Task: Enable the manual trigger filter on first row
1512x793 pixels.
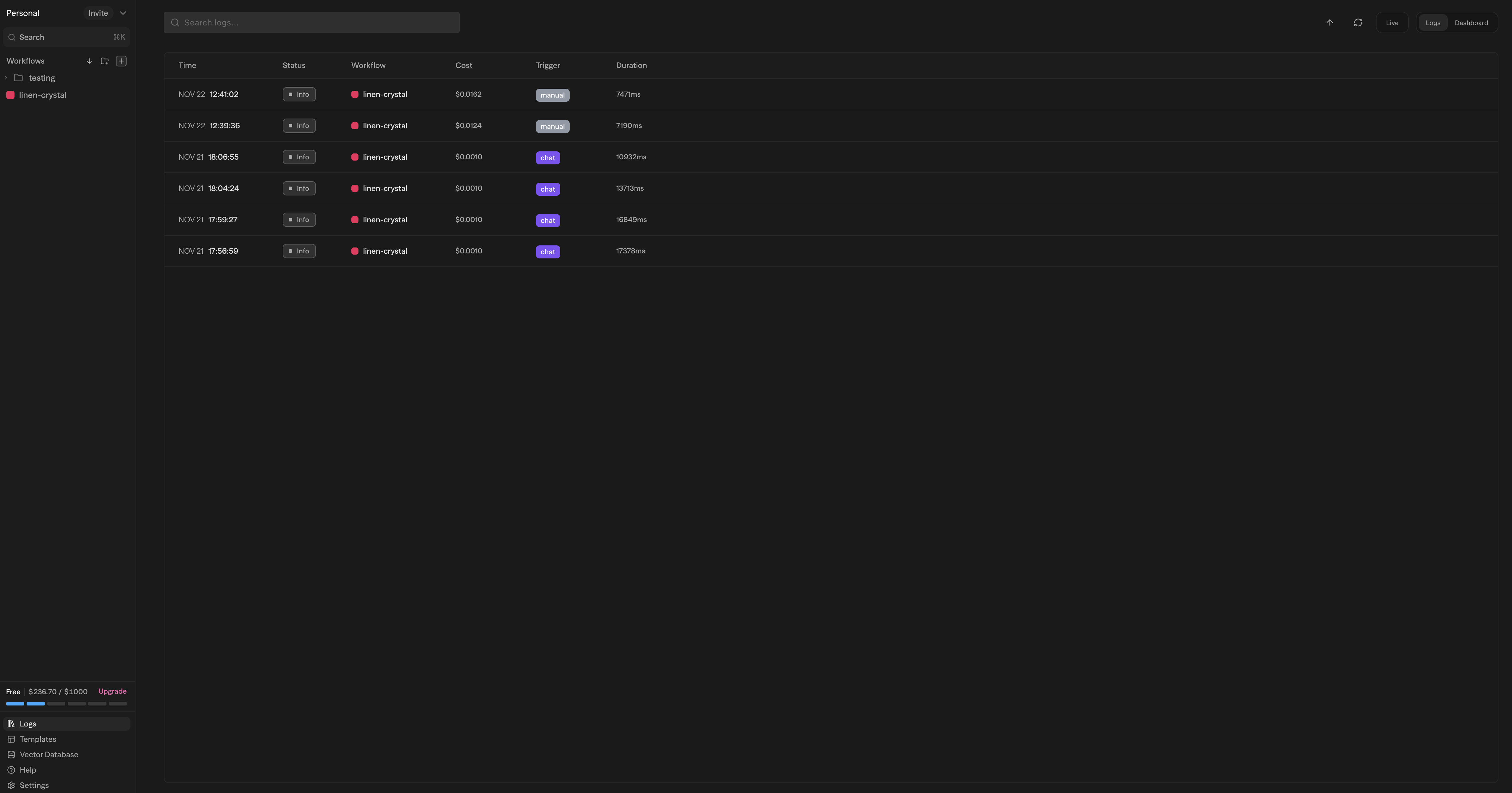Action: pyautogui.click(x=552, y=95)
